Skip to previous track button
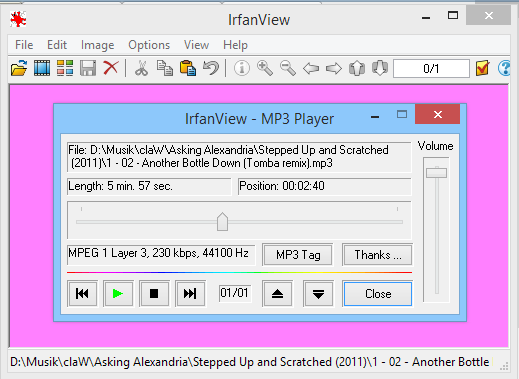 tap(82, 294)
